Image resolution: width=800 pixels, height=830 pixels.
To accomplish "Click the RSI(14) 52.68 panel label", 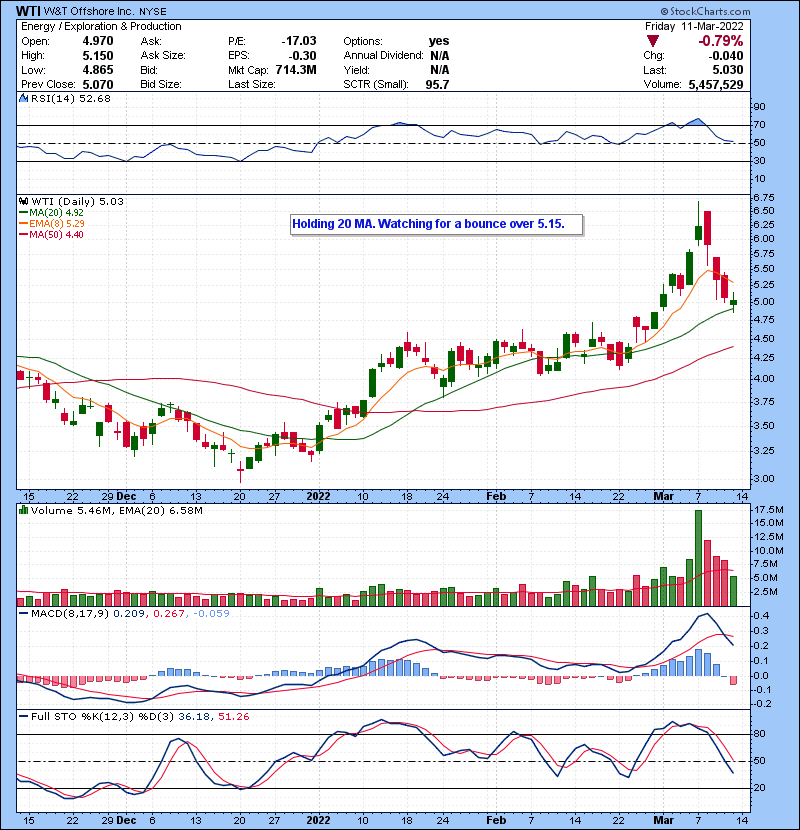I will click(70, 98).
